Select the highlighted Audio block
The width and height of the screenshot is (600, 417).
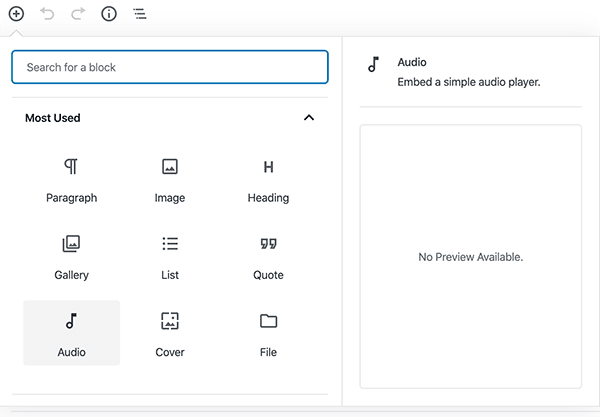point(72,333)
